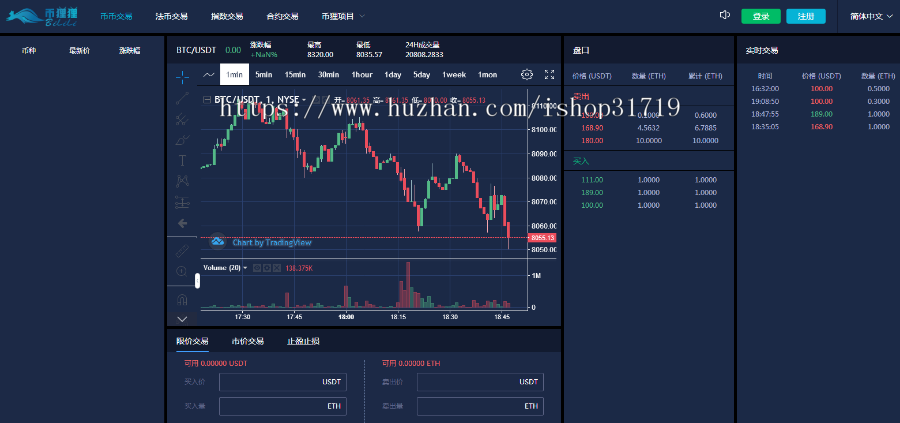
Task: Open the third trading navigation item
Action: coord(227,17)
